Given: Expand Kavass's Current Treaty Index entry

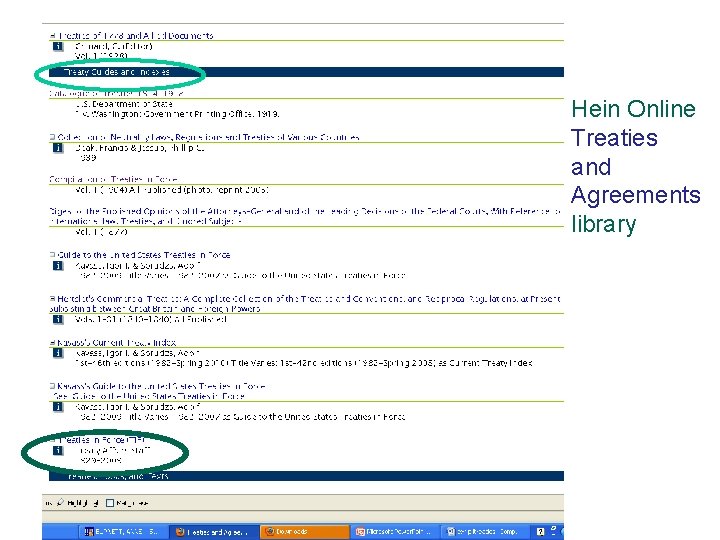Looking at the screenshot, I should tap(53, 342).
